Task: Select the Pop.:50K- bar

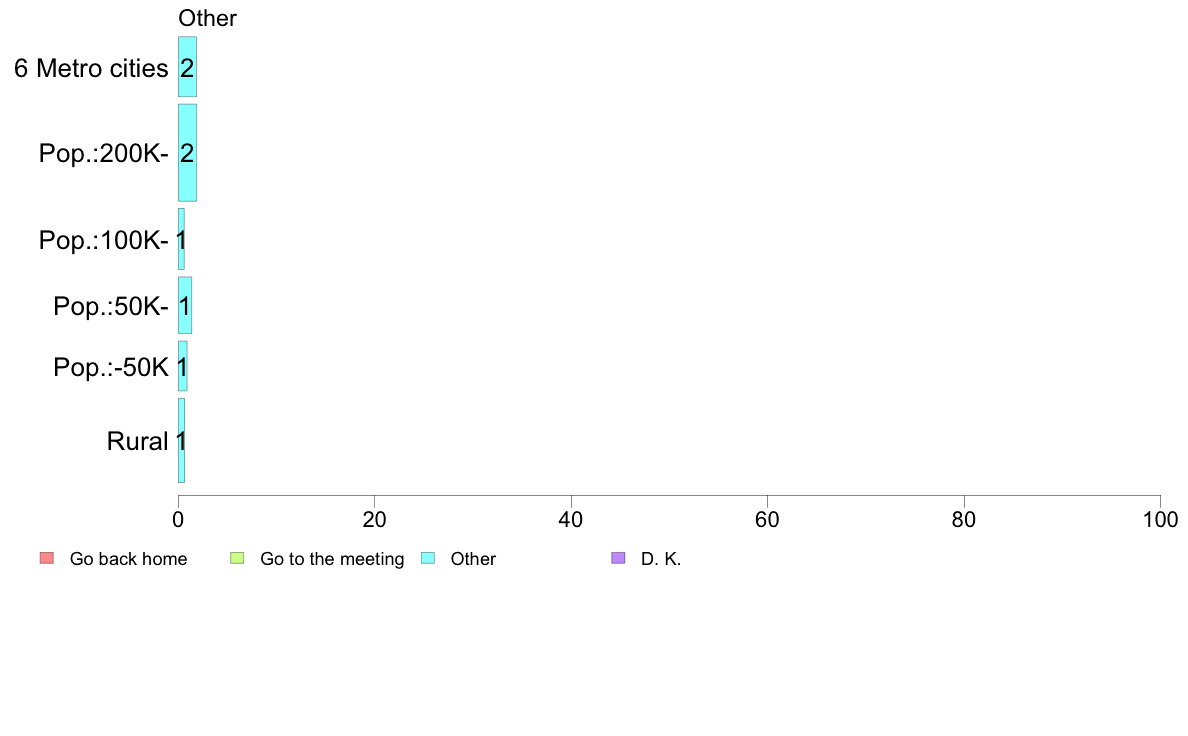Action: click(x=185, y=305)
